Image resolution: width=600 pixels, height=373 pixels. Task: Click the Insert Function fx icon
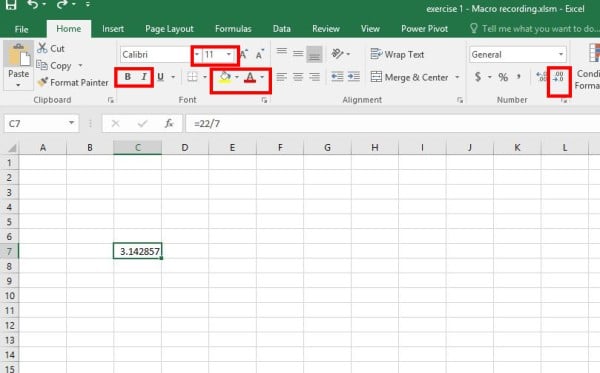(x=169, y=124)
